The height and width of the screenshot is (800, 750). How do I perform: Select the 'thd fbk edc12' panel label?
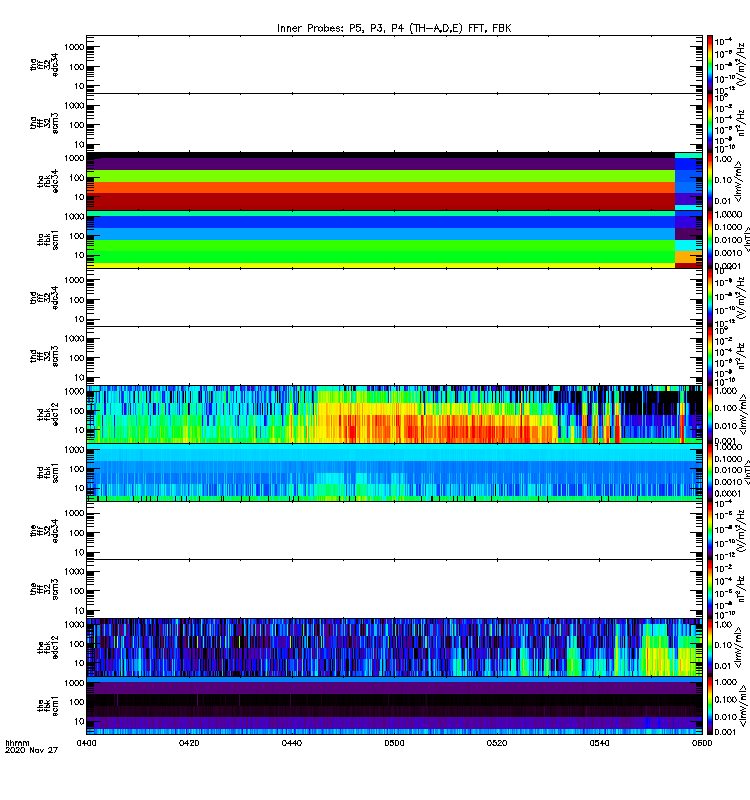point(48,414)
